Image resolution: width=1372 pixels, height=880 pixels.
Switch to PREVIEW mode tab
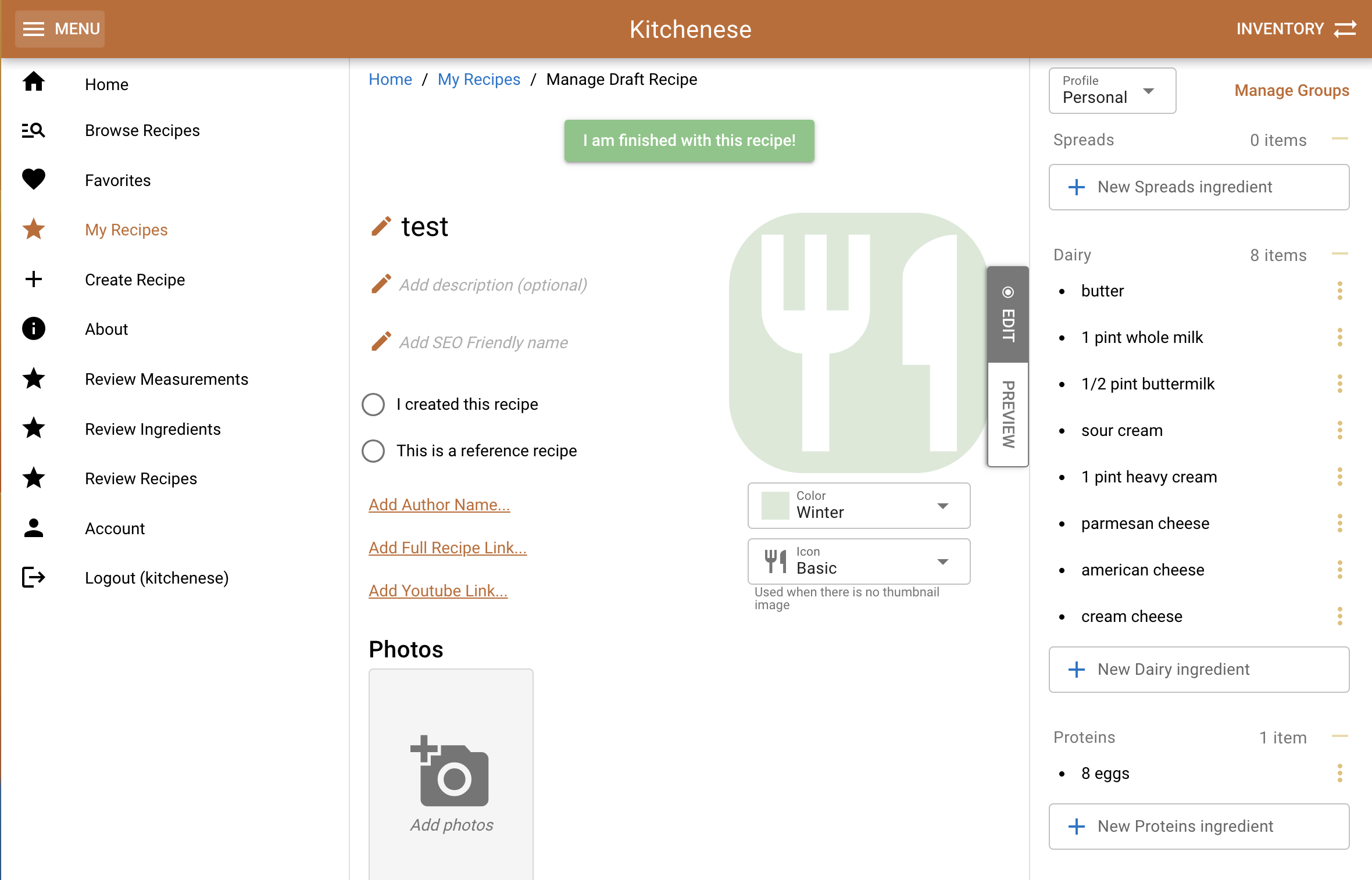1008,414
